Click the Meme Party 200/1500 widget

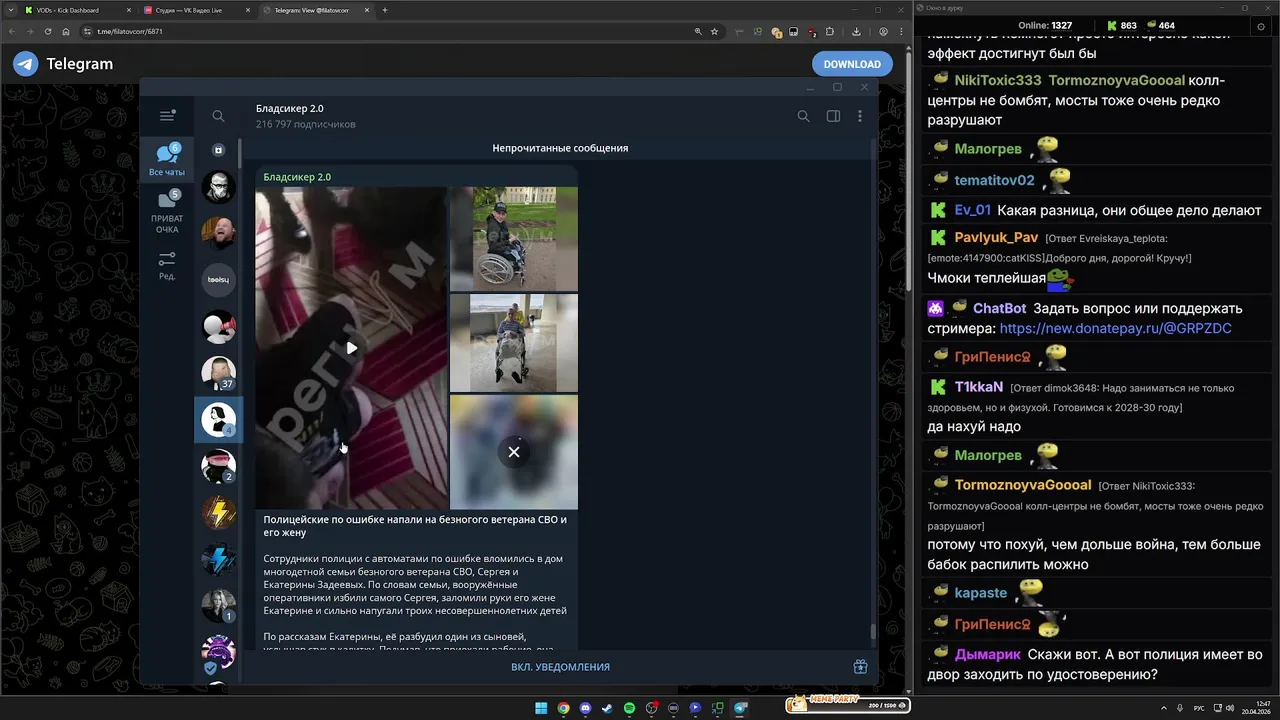click(x=847, y=705)
